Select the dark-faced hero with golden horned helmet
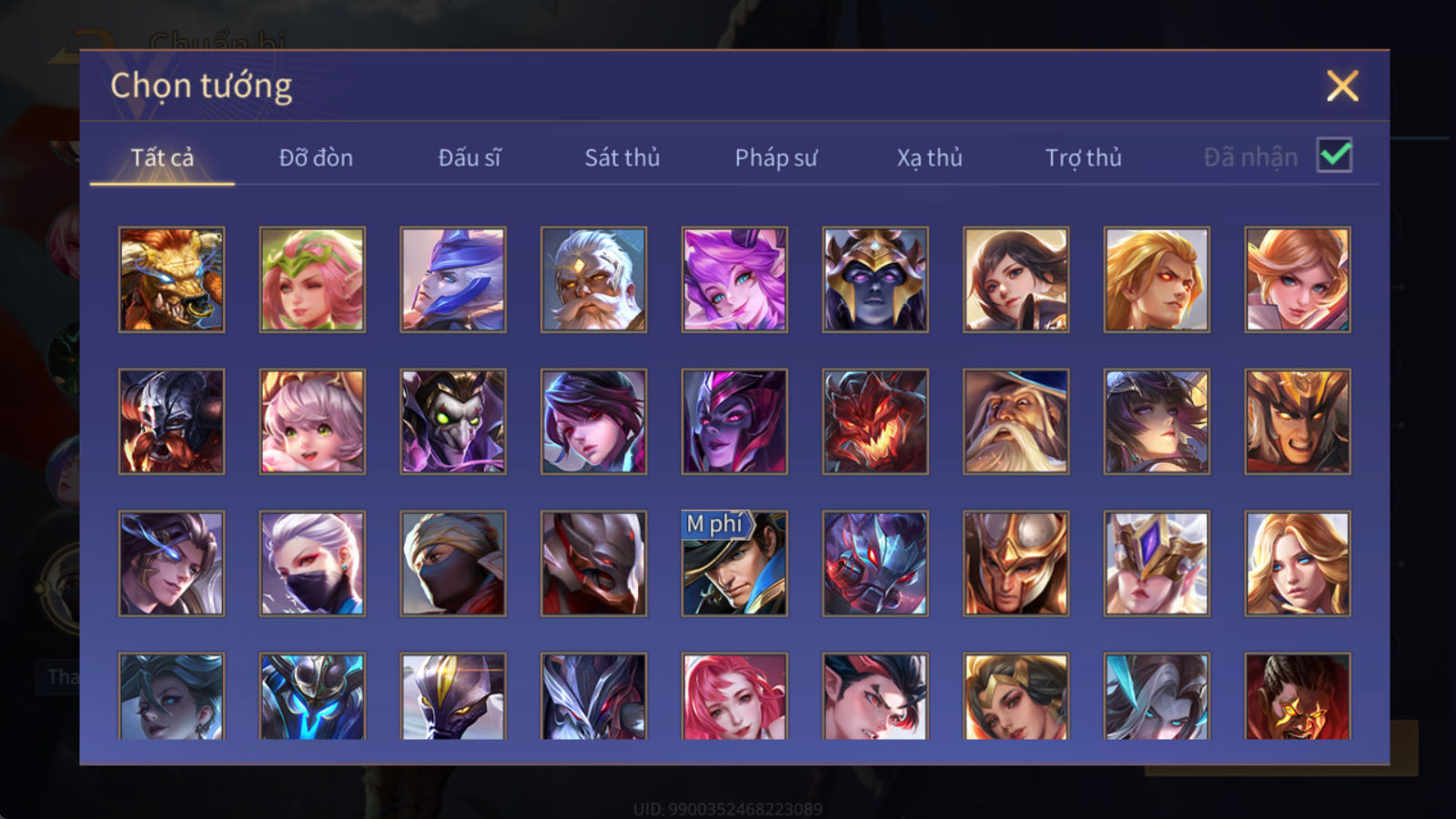 tap(875, 279)
